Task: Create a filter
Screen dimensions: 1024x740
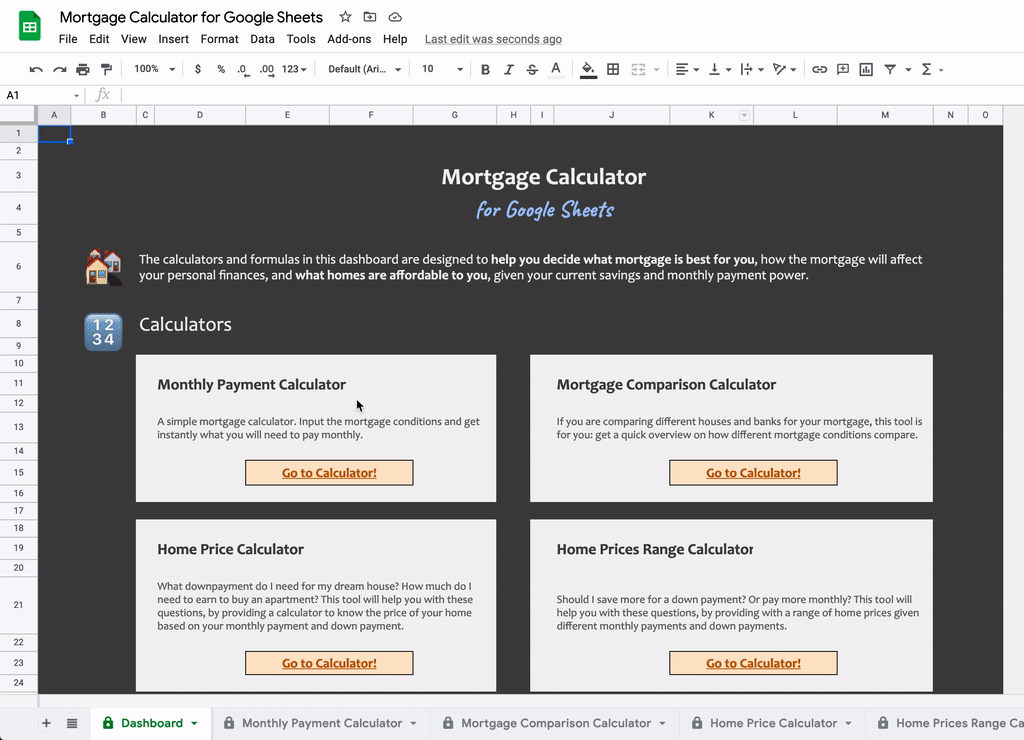Action: [x=890, y=69]
